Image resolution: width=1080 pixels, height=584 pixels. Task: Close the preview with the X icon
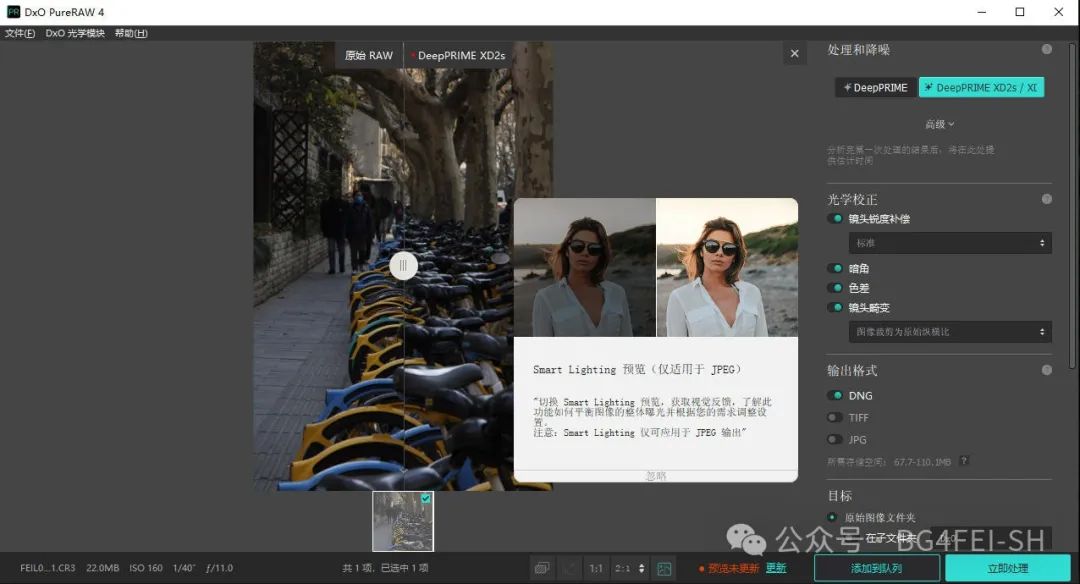click(794, 54)
